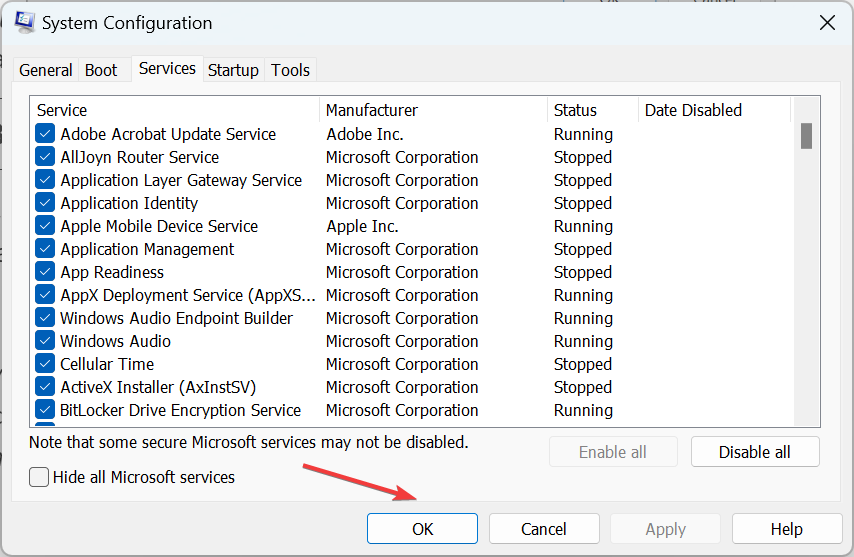Disable Apple Mobile Device Service checkbox
The image size is (854, 557).
pos(45,225)
